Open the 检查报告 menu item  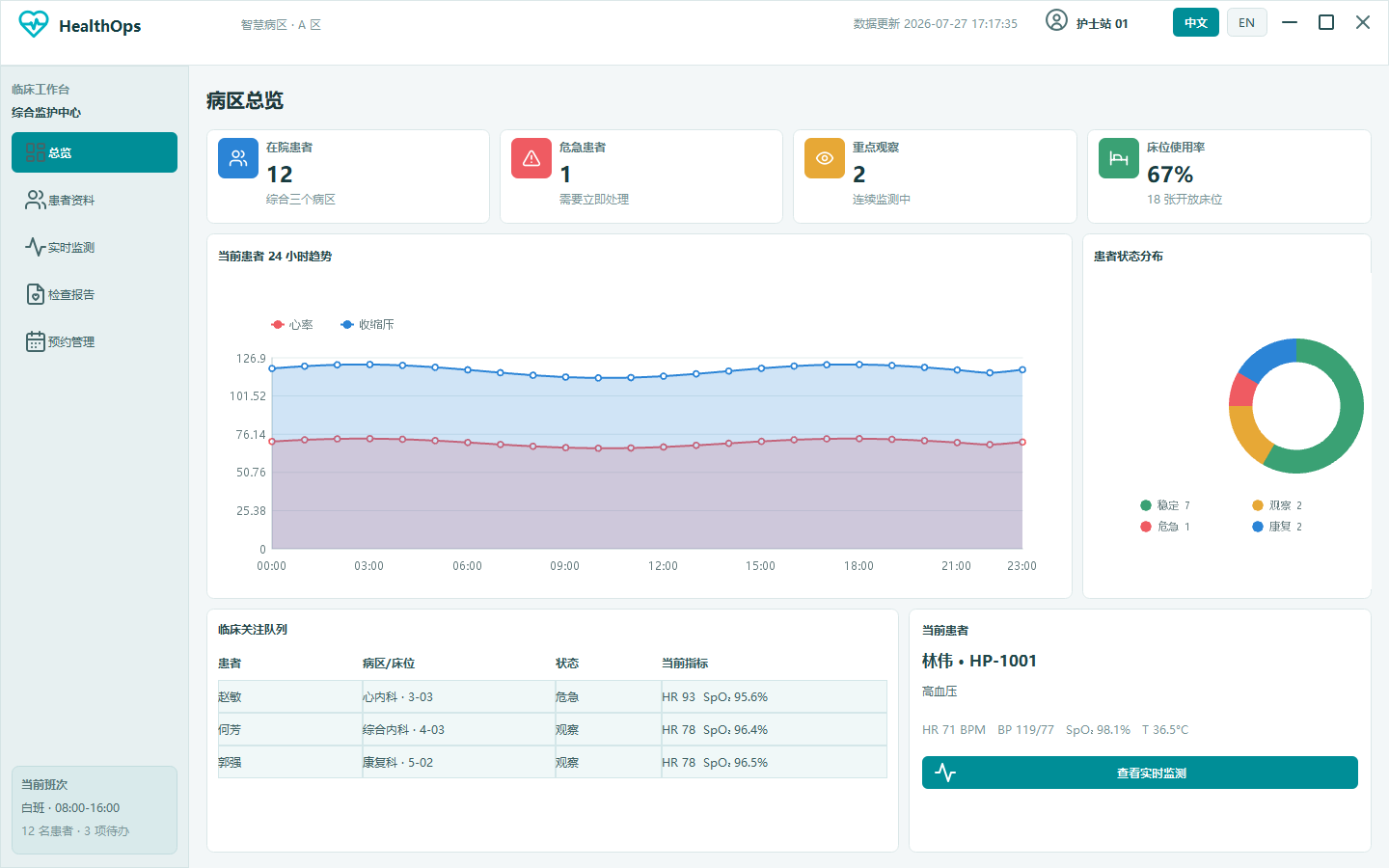pyautogui.click(x=95, y=294)
